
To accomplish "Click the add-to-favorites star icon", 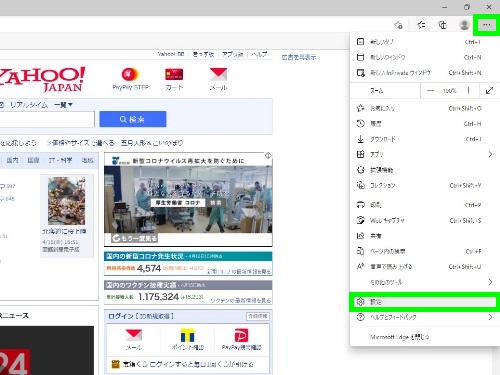I will [398, 25].
